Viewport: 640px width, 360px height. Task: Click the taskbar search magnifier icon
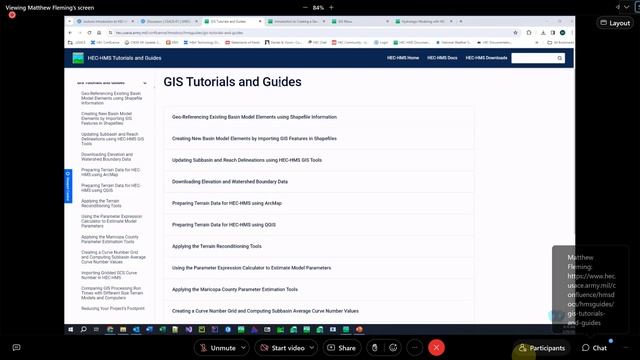click(83, 329)
